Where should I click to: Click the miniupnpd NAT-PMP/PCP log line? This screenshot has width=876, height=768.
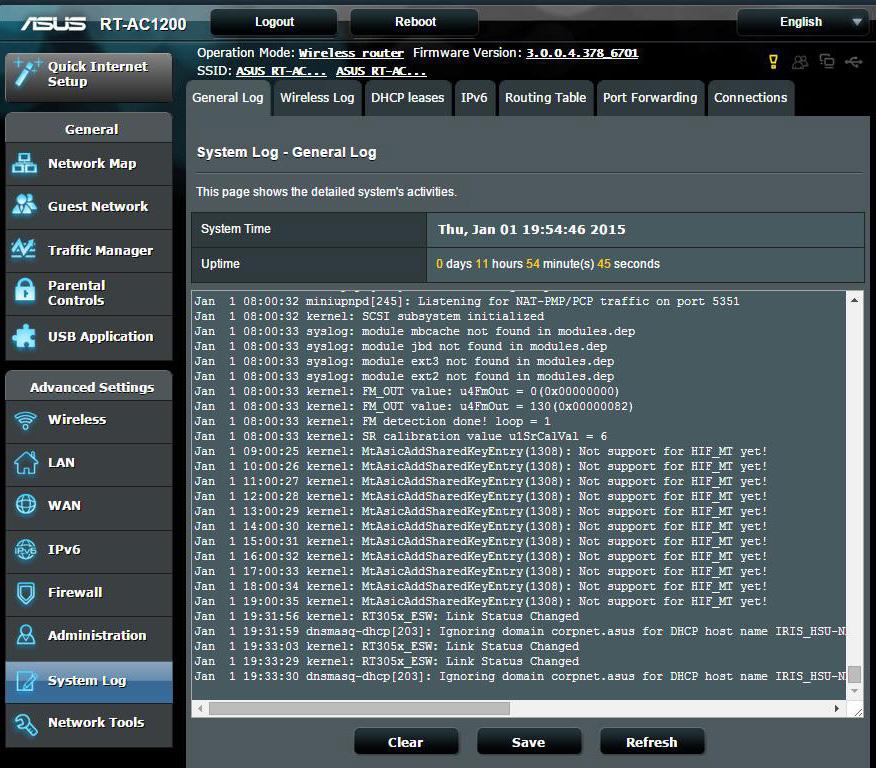point(467,301)
